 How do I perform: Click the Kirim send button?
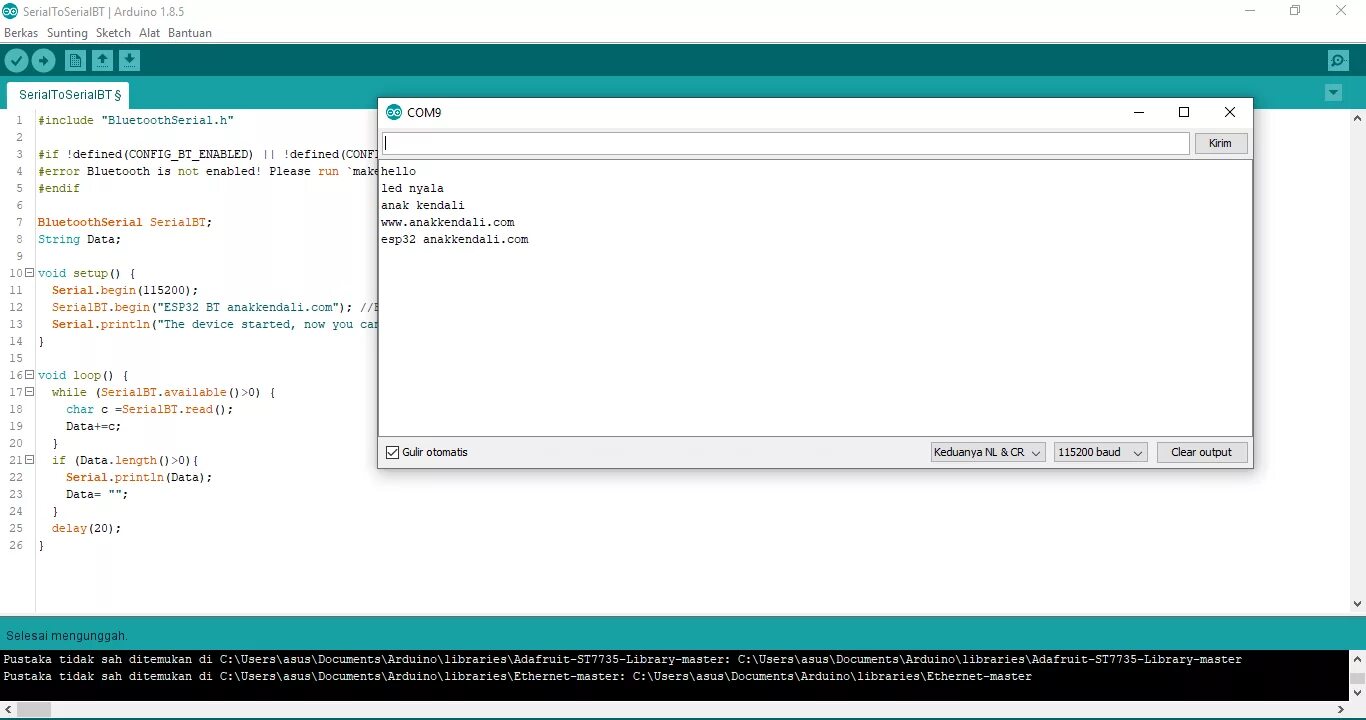point(1220,143)
